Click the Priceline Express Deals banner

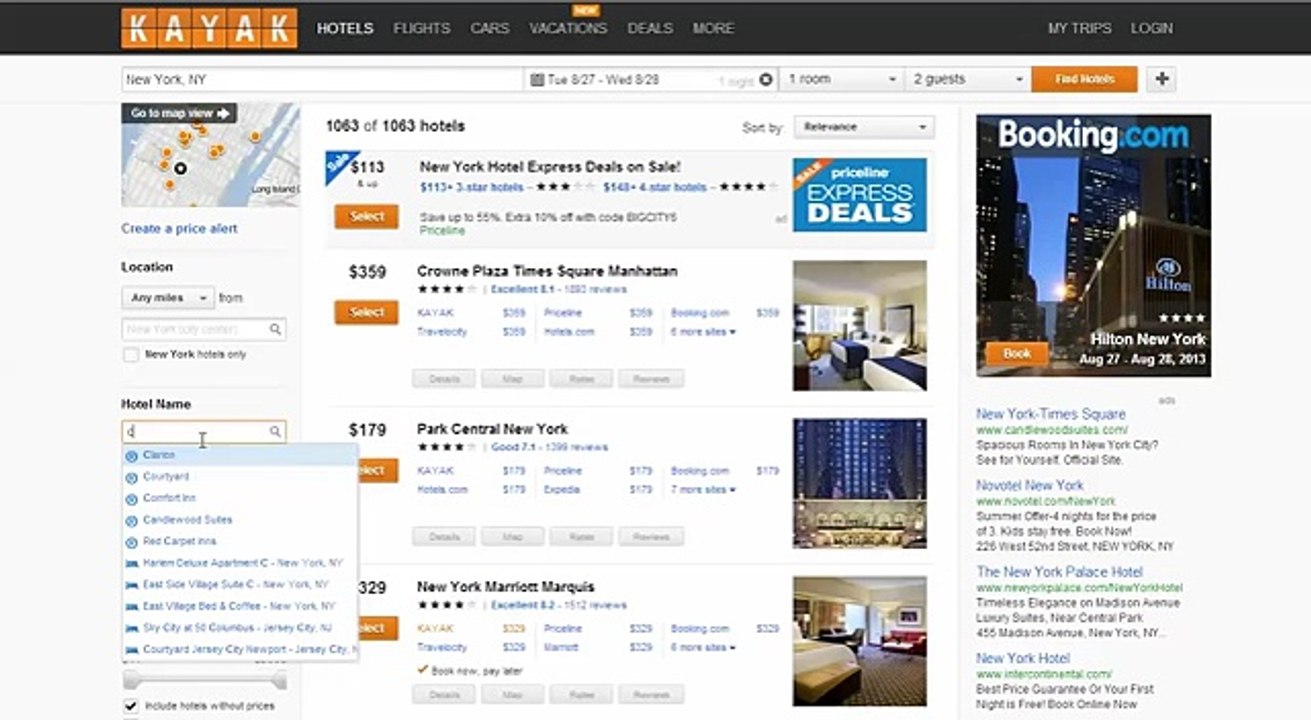tap(860, 194)
